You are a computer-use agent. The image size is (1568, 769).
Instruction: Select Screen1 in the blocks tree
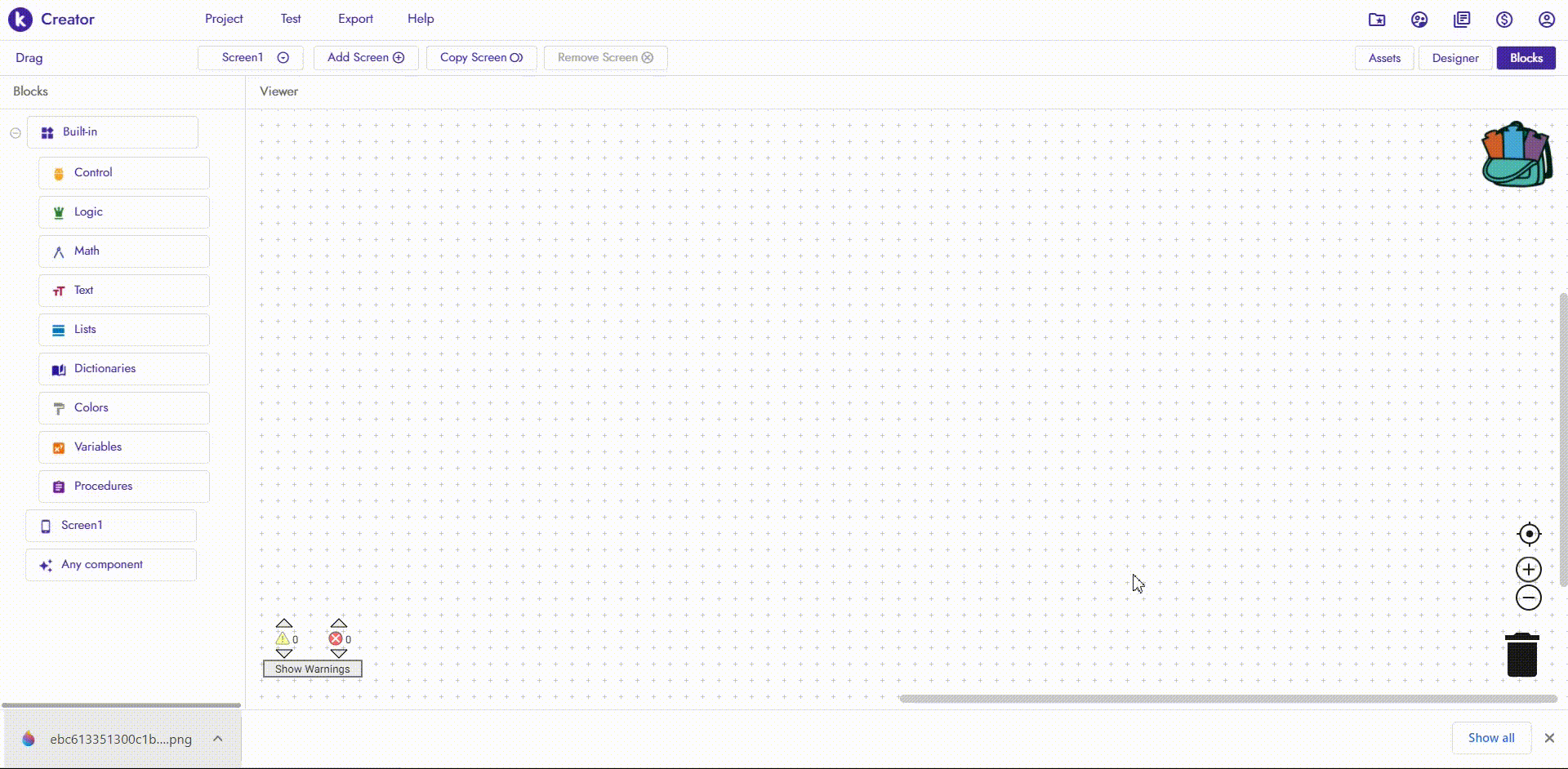pyautogui.click(x=111, y=526)
